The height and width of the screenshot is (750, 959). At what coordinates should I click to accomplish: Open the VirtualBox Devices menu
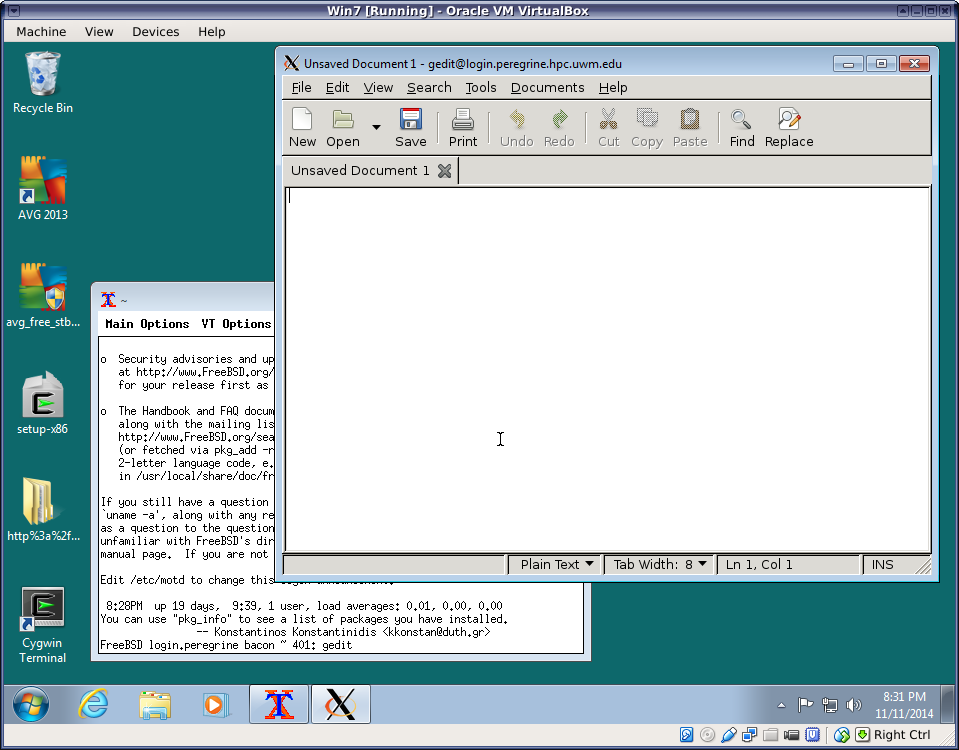(155, 32)
